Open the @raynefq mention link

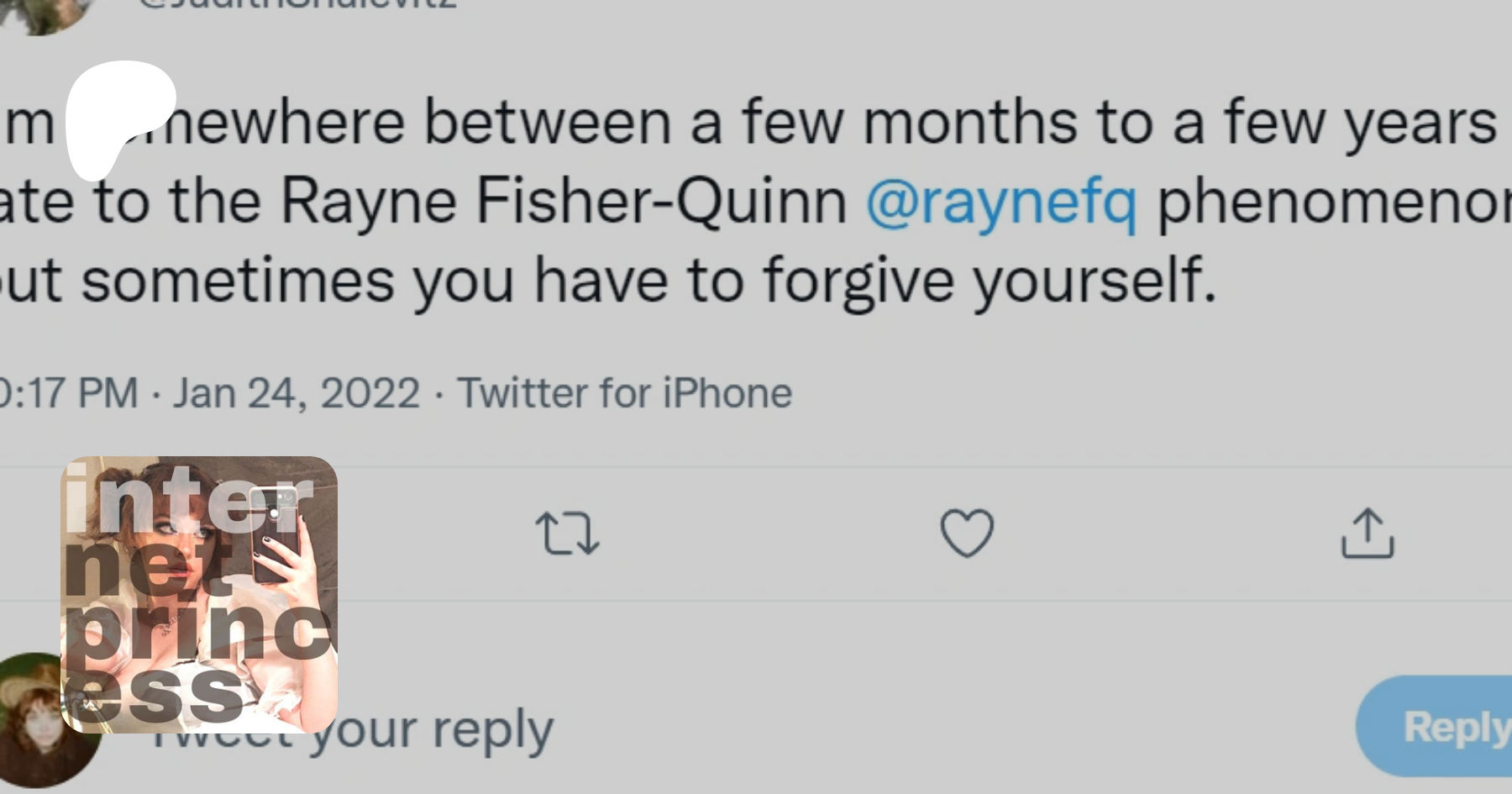pos(1001,202)
